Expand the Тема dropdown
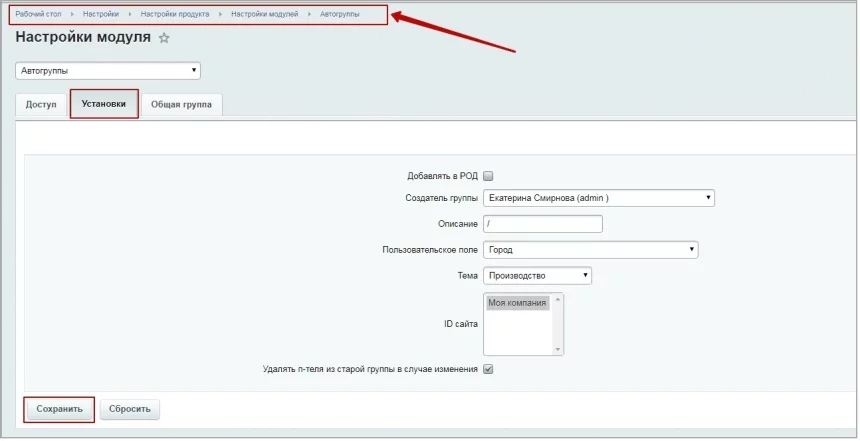The image size is (860, 441). 537,275
